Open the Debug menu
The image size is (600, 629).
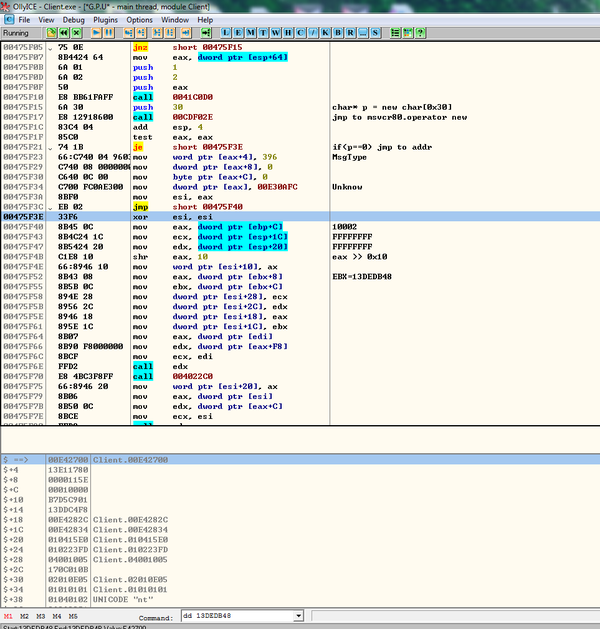(x=74, y=20)
